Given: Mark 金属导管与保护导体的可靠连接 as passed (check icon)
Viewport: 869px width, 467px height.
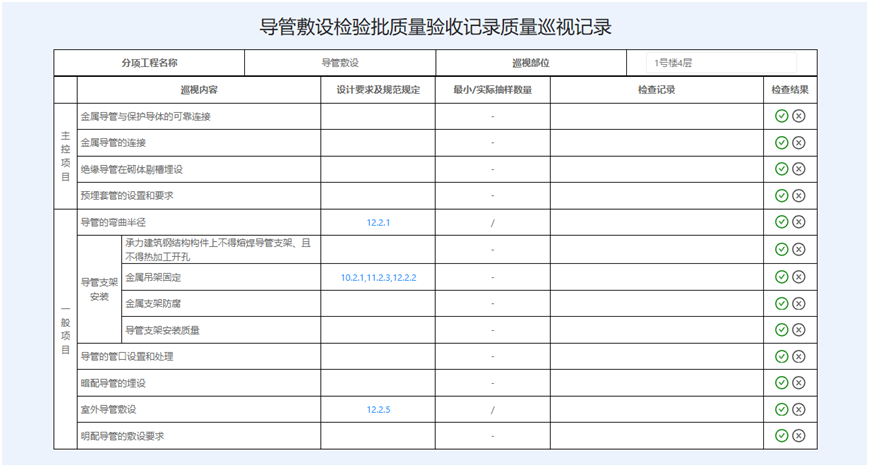Looking at the screenshot, I should (x=782, y=116).
